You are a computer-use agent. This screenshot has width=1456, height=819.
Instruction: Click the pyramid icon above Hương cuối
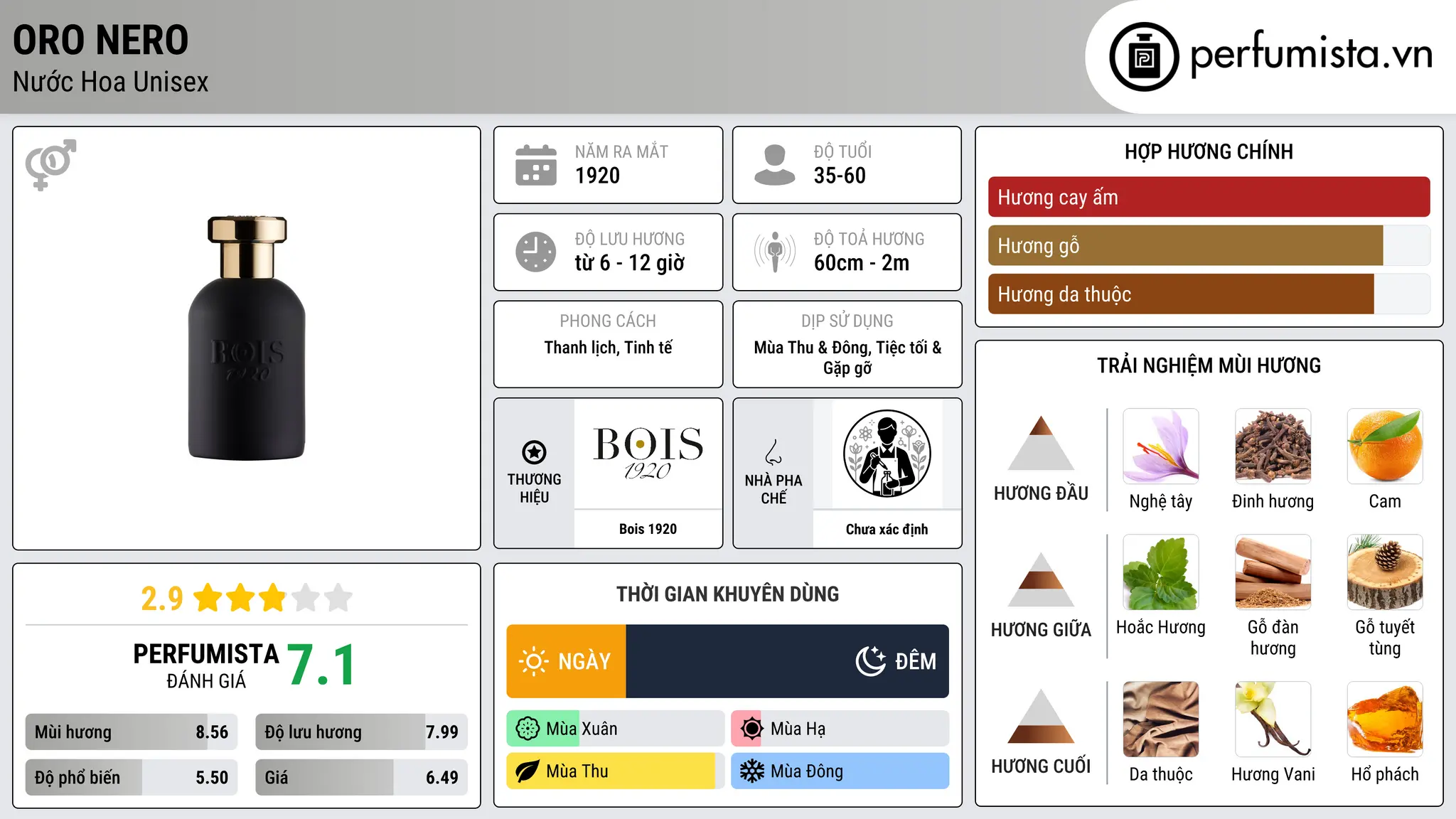click(x=1041, y=716)
